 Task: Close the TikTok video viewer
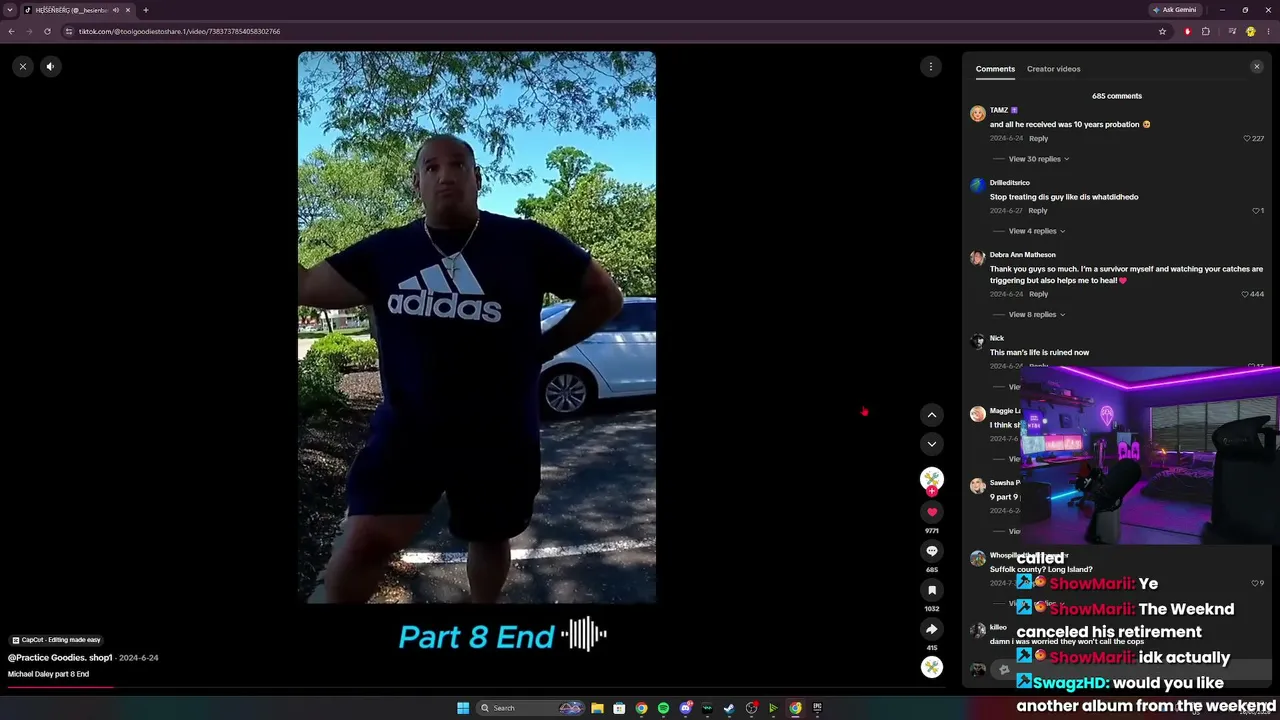point(23,66)
